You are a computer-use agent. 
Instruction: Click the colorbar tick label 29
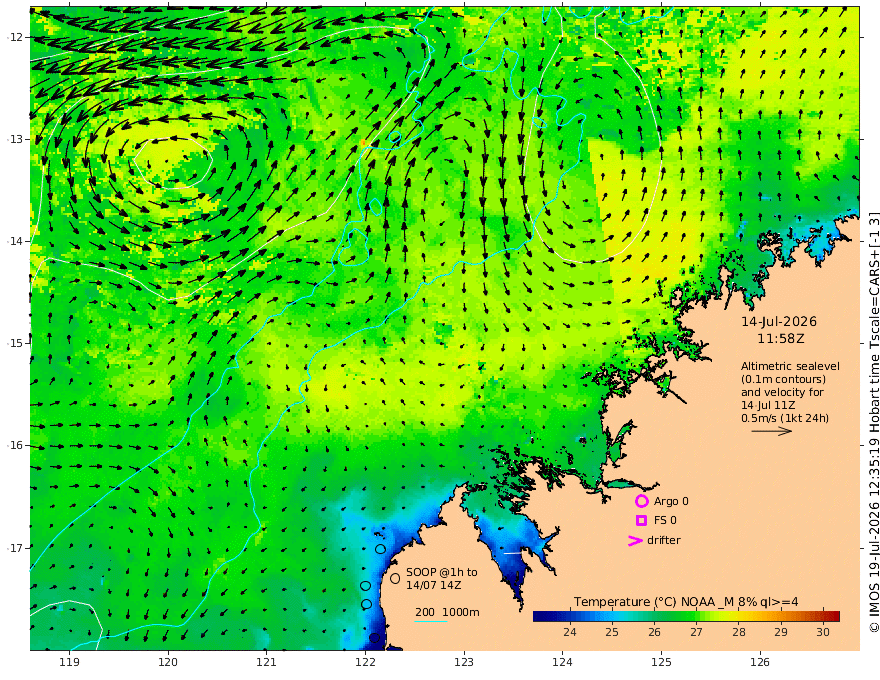[781, 632]
